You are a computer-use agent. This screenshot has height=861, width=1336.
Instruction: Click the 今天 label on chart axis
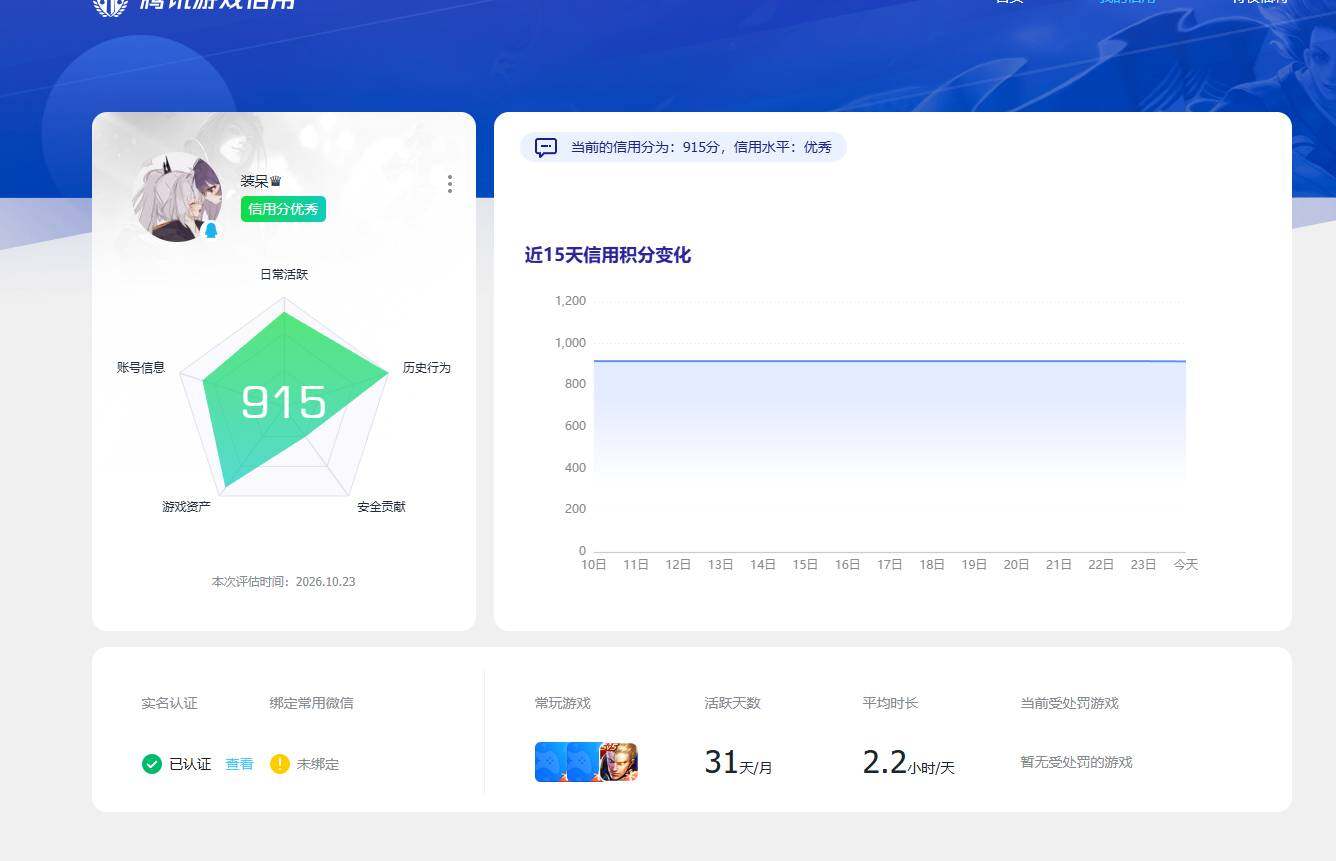(1186, 565)
